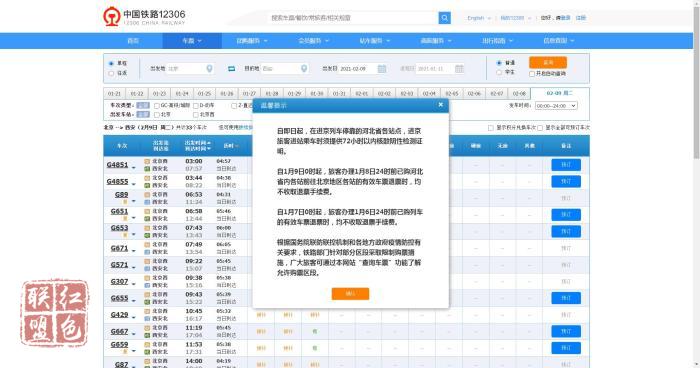Open the departure time range dropdown
This screenshot has height=368, width=700.
[556, 106]
